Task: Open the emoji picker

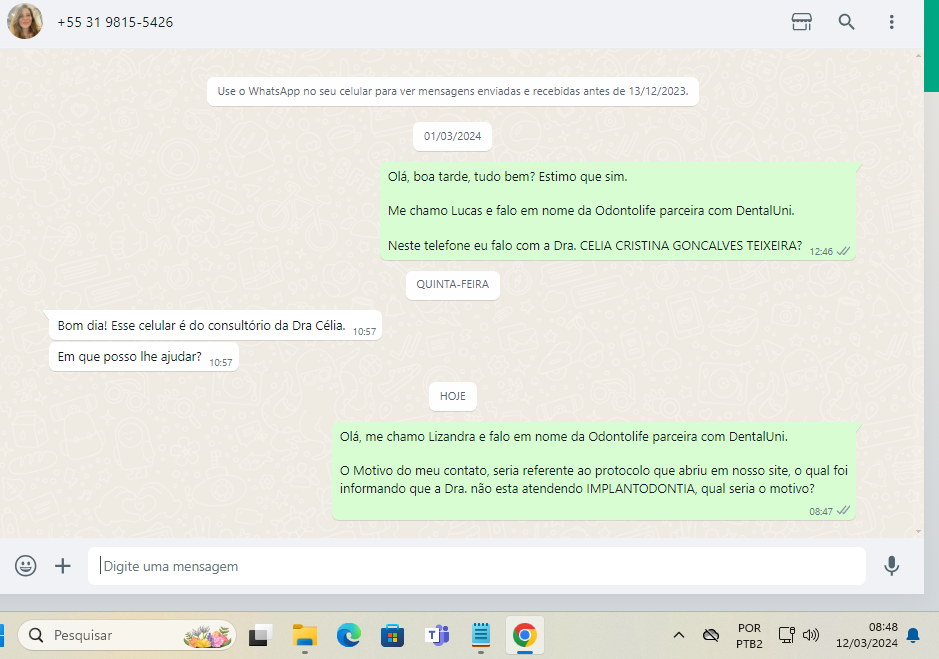Action: pyautogui.click(x=26, y=566)
